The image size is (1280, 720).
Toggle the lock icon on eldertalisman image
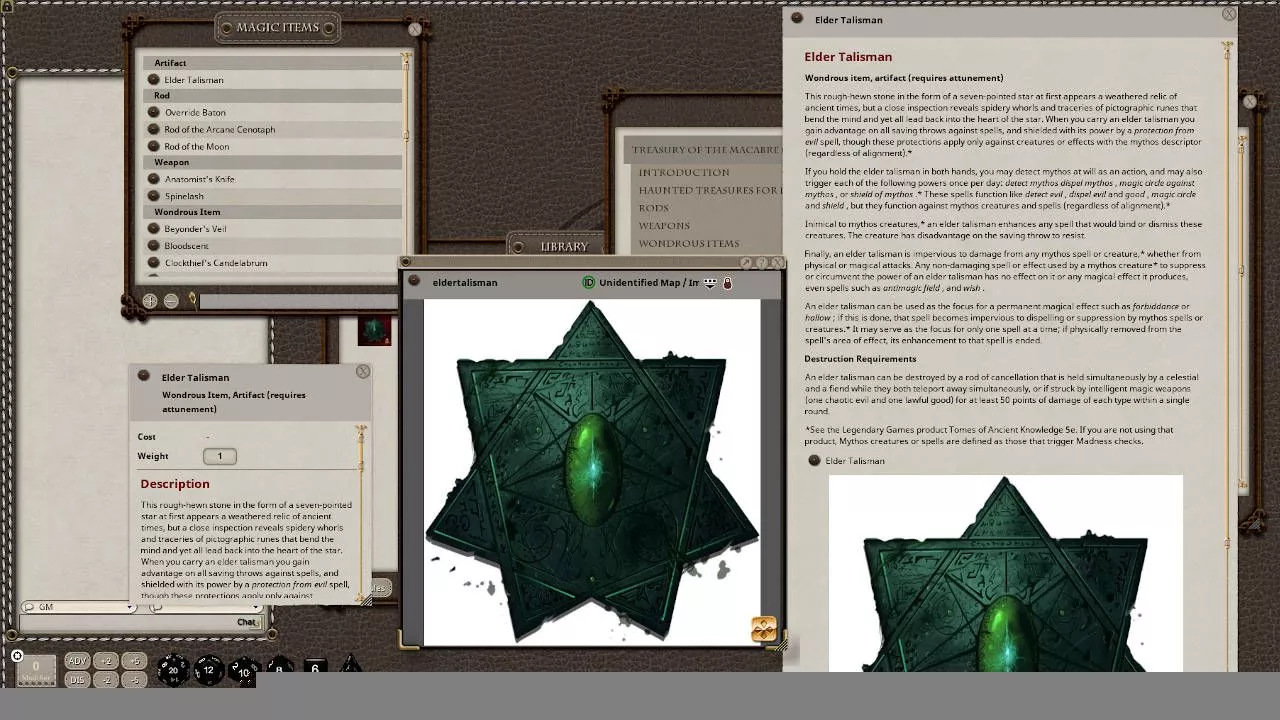[728, 283]
